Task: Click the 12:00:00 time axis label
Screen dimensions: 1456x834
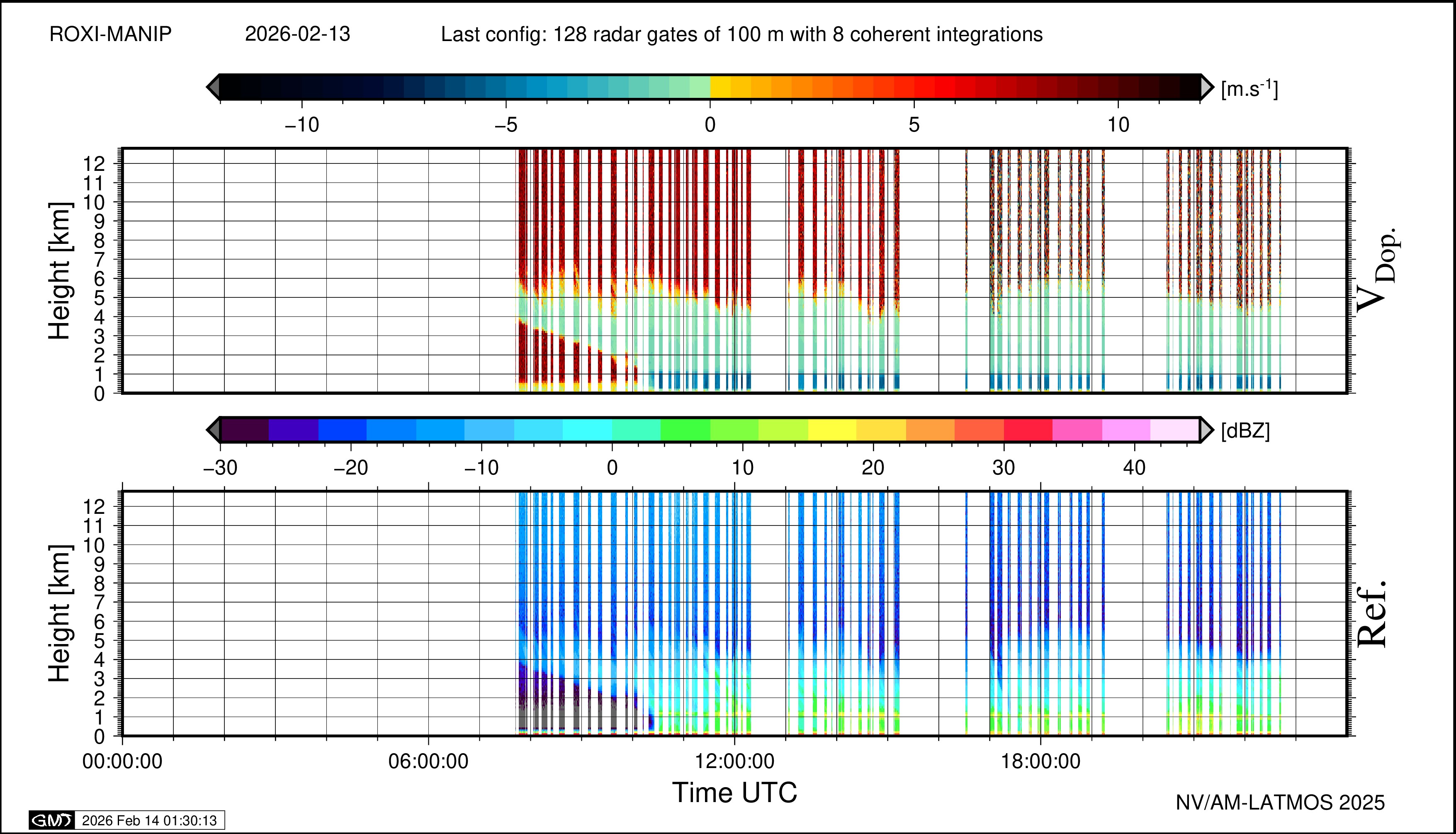Action: [x=734, y=761]
